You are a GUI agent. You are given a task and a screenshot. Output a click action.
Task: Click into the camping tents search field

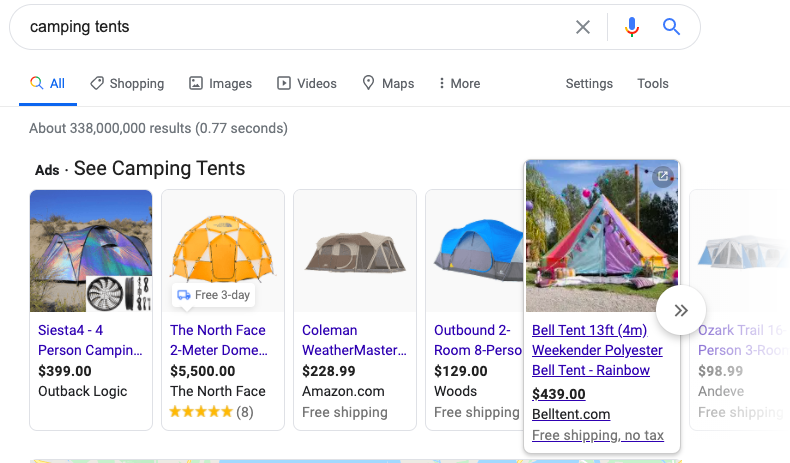coord(290,27)
